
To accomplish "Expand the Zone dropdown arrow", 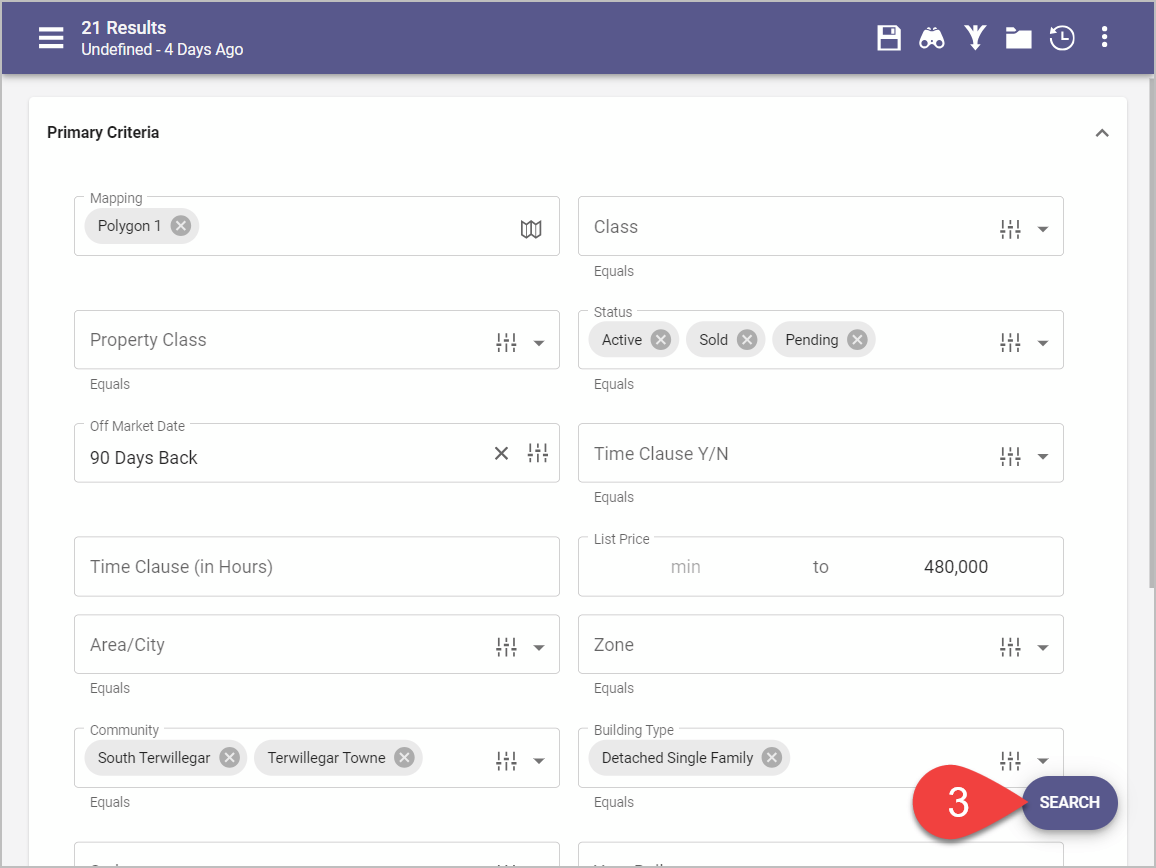I will 1042,647.
